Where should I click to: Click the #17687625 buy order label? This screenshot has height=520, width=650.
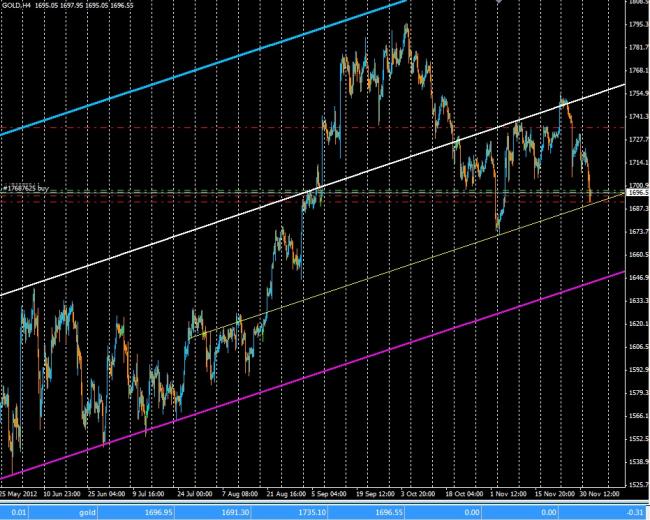tap(26, 188)
